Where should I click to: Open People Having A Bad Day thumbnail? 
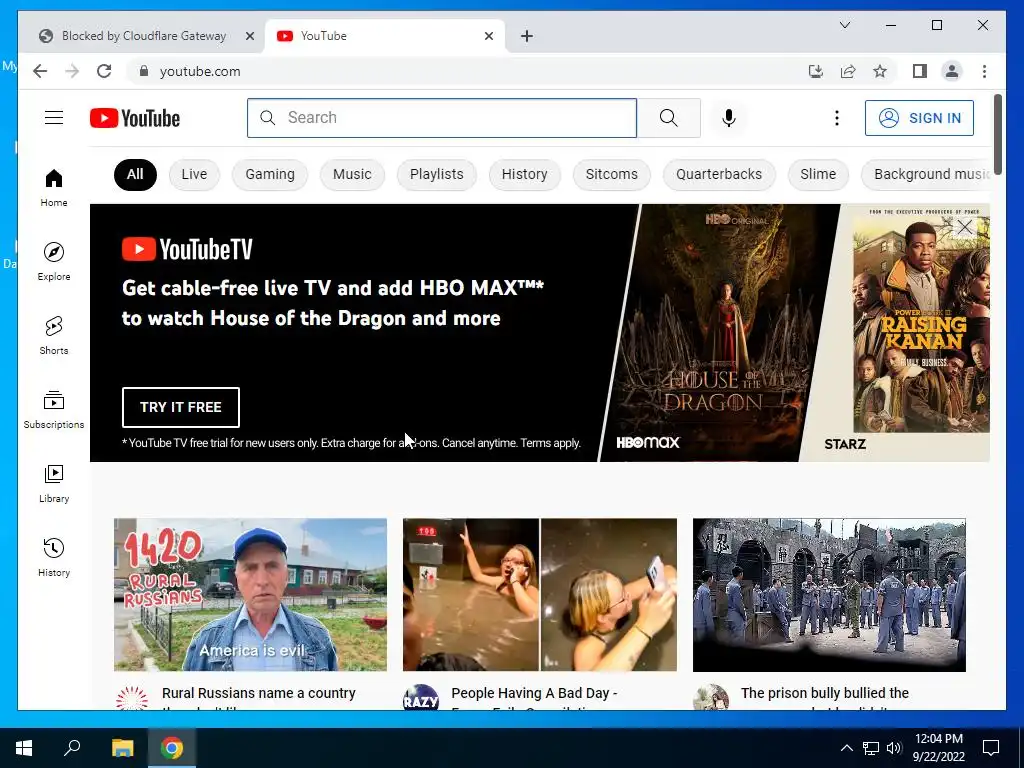(x=539, y=595)
